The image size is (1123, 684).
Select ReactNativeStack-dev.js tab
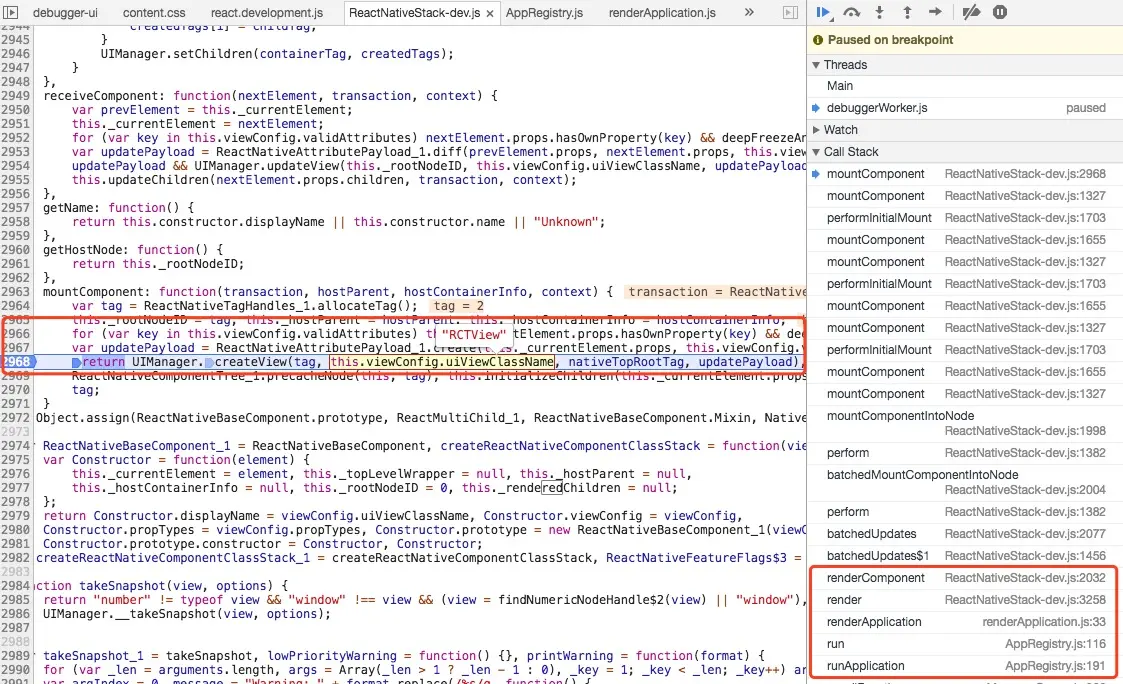coord(415,13)
